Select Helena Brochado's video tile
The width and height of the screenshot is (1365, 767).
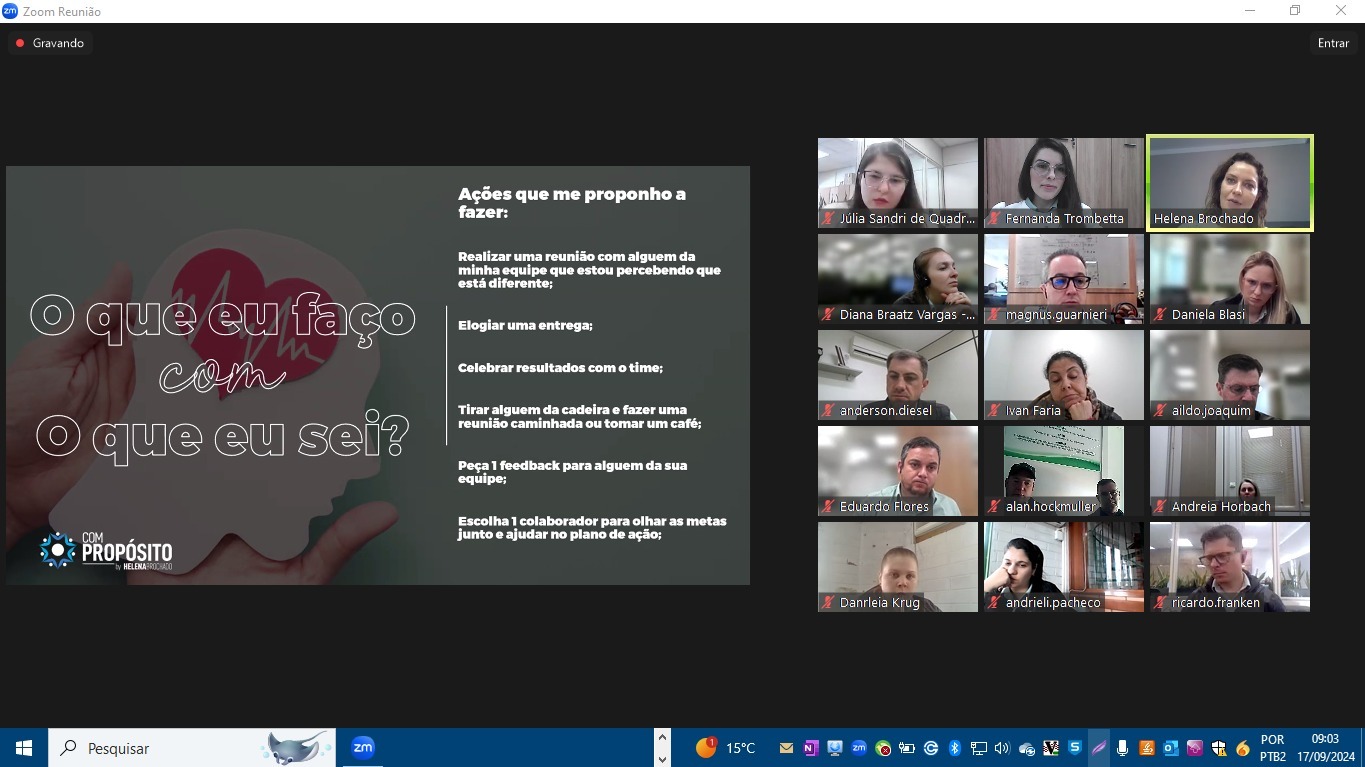[1229, 183]
